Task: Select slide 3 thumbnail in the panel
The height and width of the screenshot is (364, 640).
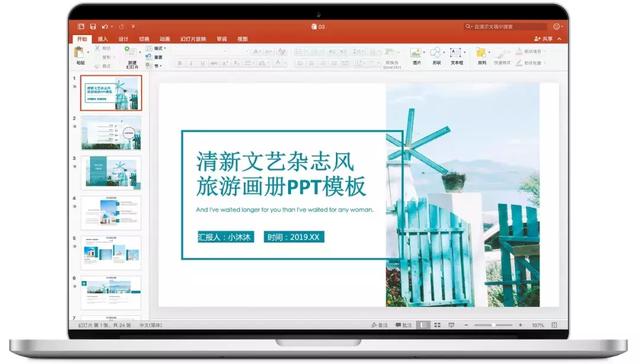Action: pos(111,173)
